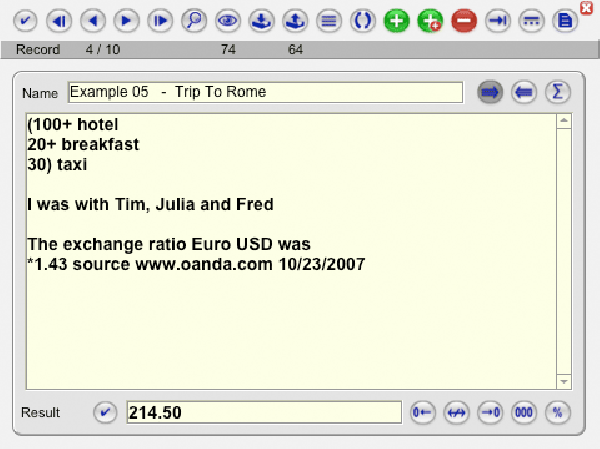This screenshot has width=600, height=449.
Task: Click the '(100+ hotel' line
Action: tap(73, 124)
